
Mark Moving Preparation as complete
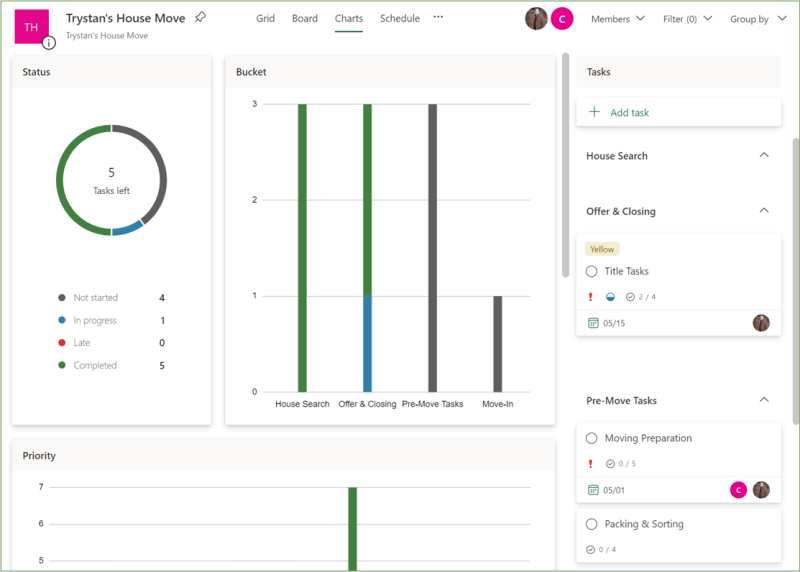(x=591, y=438)
